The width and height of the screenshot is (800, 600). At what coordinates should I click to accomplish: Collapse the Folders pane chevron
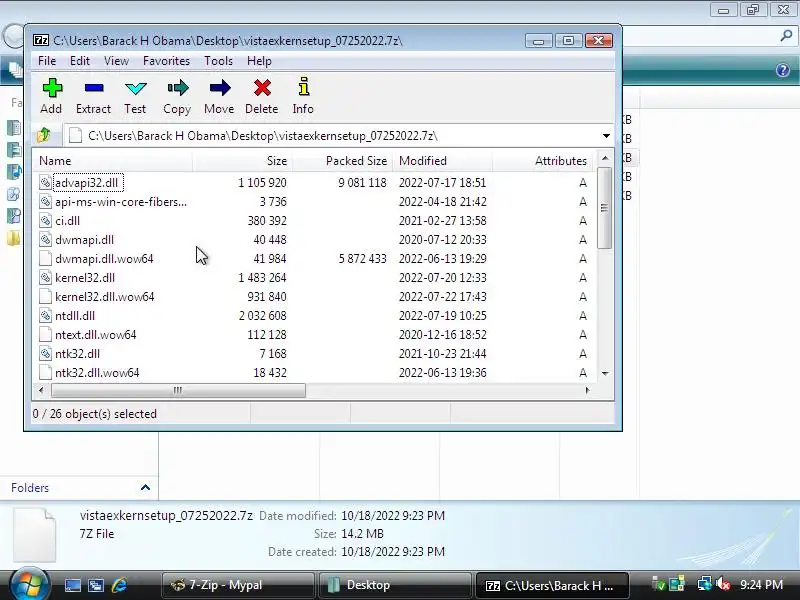tap(145, 487)
